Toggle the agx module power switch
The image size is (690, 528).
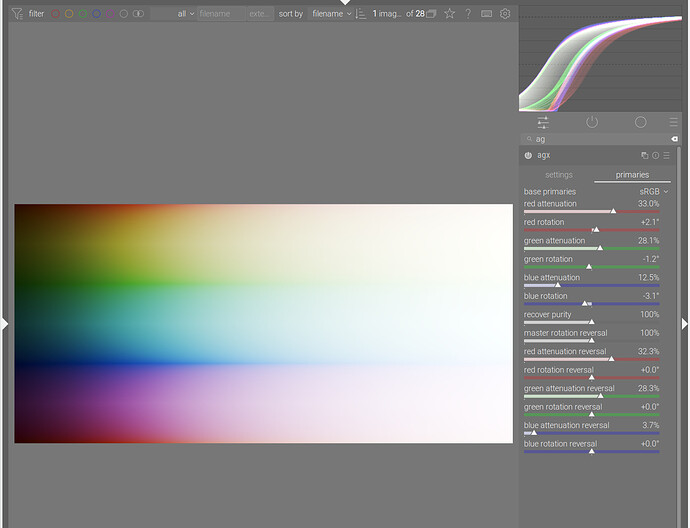[528, 155]
